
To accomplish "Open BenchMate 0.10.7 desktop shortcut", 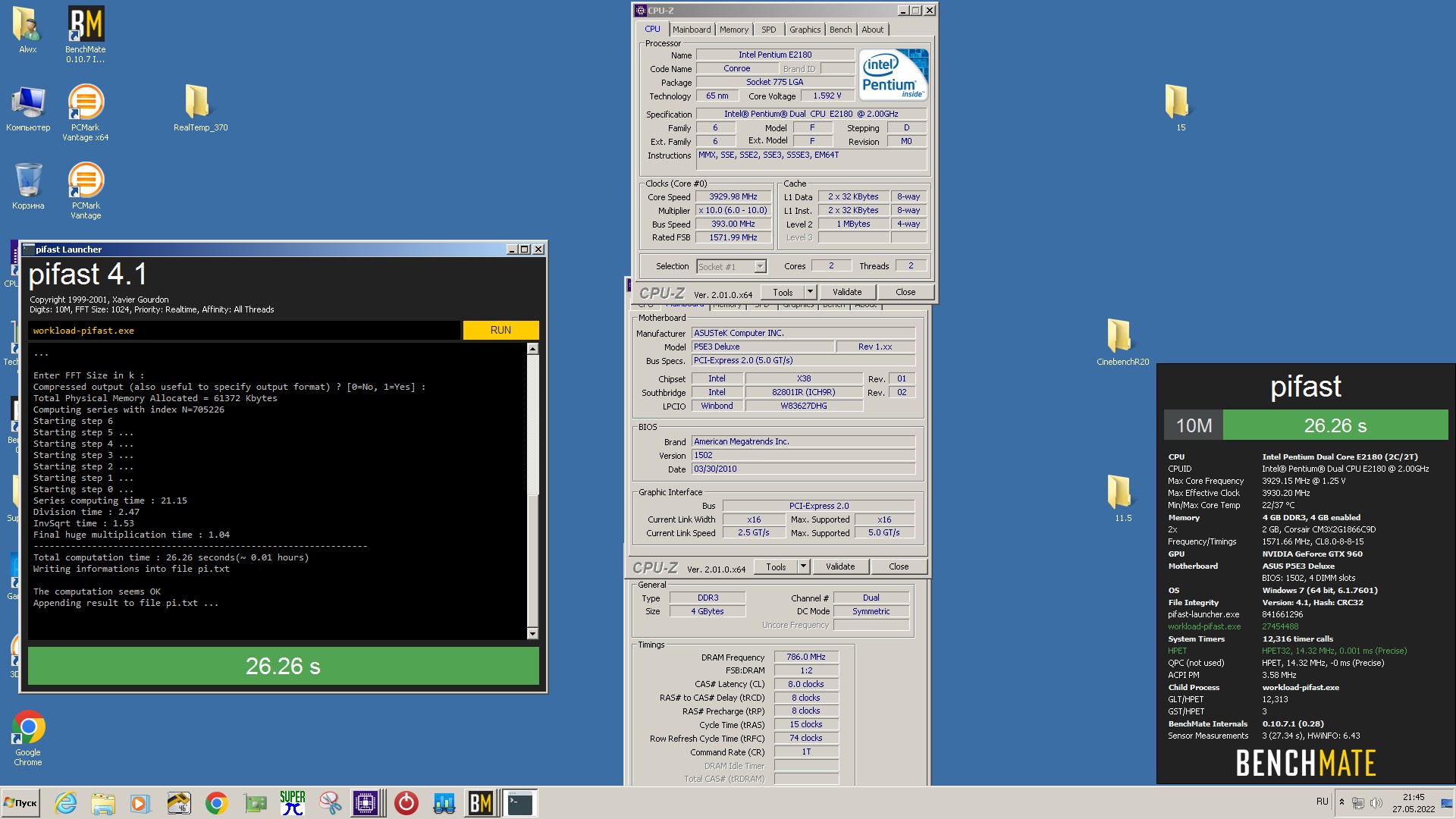I will [x=86, y=34].
